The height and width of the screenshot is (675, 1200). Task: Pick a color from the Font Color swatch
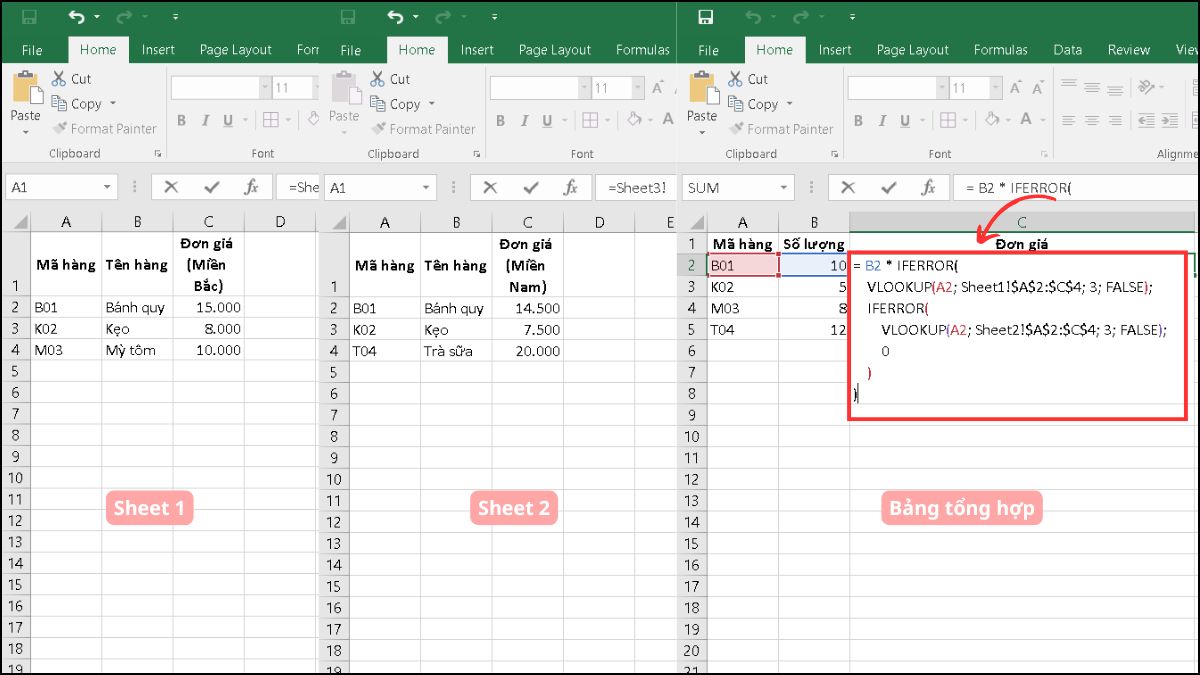pyautogui.click(x=1026, y=121)
